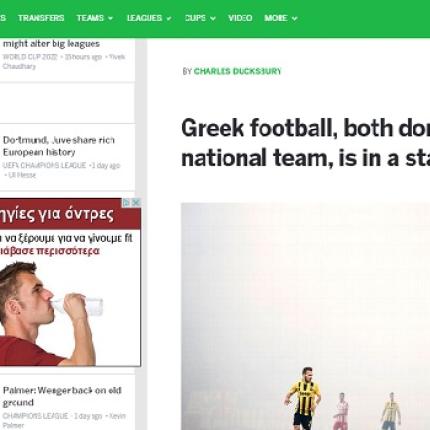Open the Palmer: Wenger back on old ground story
The image size is (430, 430).
[62, 396]
